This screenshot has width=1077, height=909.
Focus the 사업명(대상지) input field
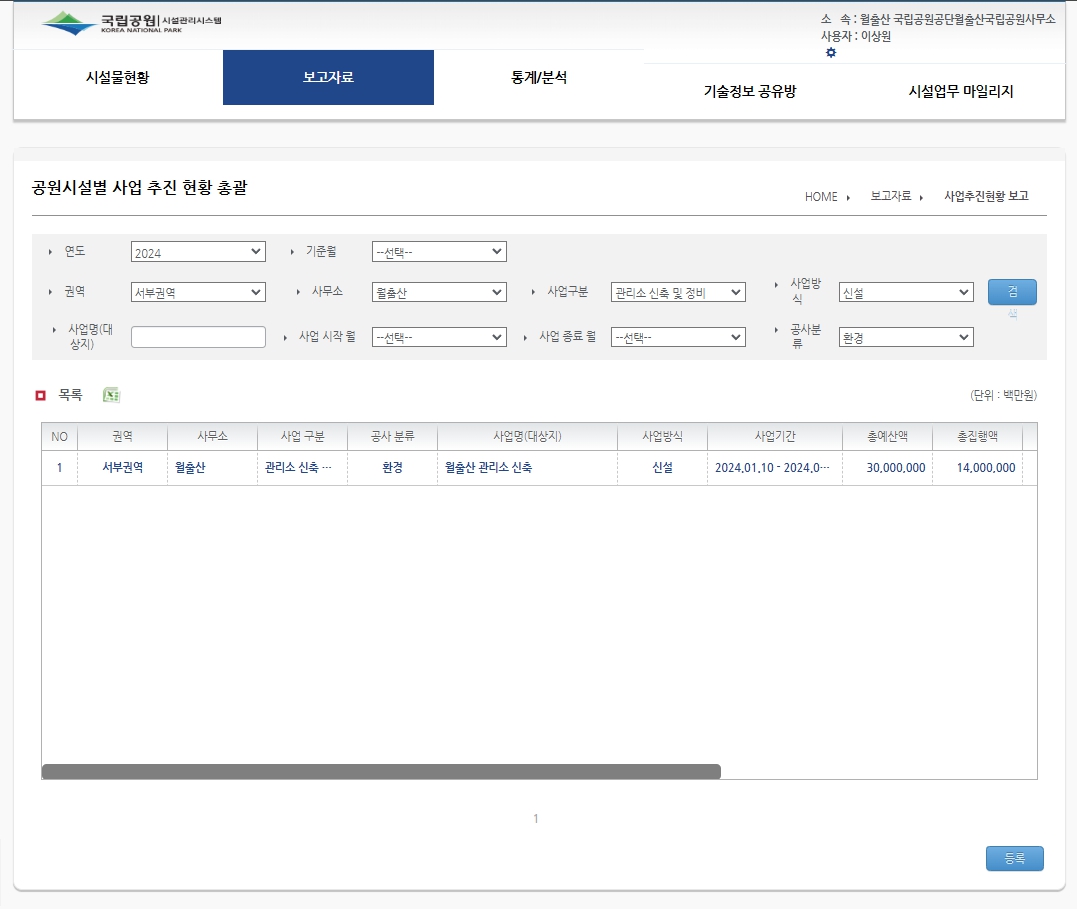198,337
